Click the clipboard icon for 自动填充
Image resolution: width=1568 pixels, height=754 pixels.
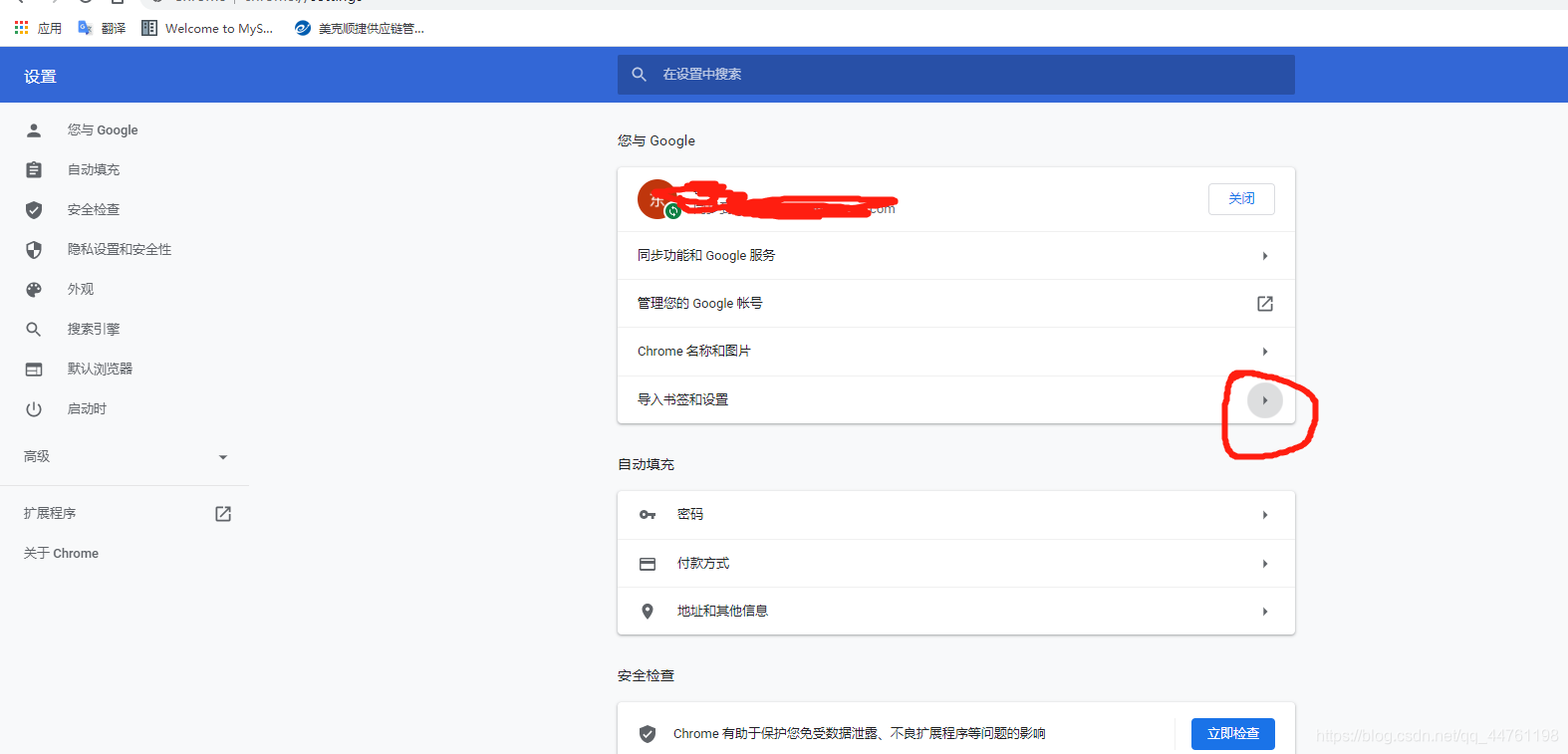pos(34,170)
